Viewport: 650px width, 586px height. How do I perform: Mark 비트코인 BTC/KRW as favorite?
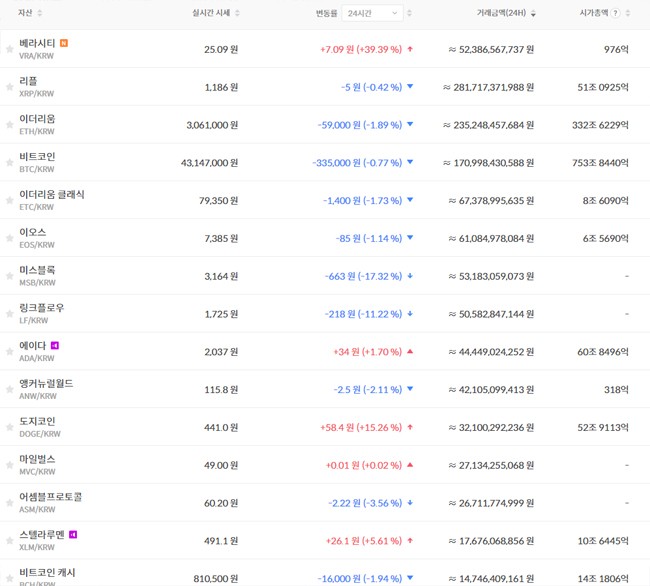pyautogui.click(x=9, y=162)
